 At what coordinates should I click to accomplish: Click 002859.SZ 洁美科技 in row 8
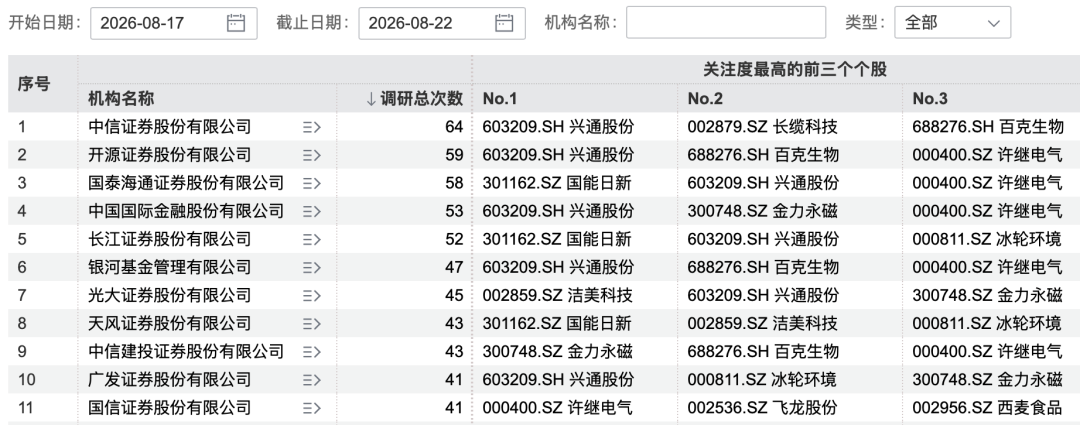762,323
